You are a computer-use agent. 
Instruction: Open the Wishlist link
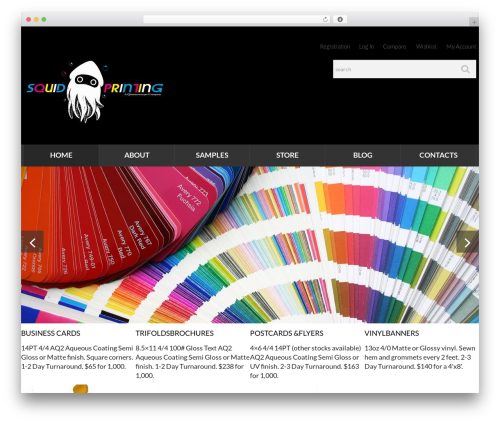coord(426,47)
